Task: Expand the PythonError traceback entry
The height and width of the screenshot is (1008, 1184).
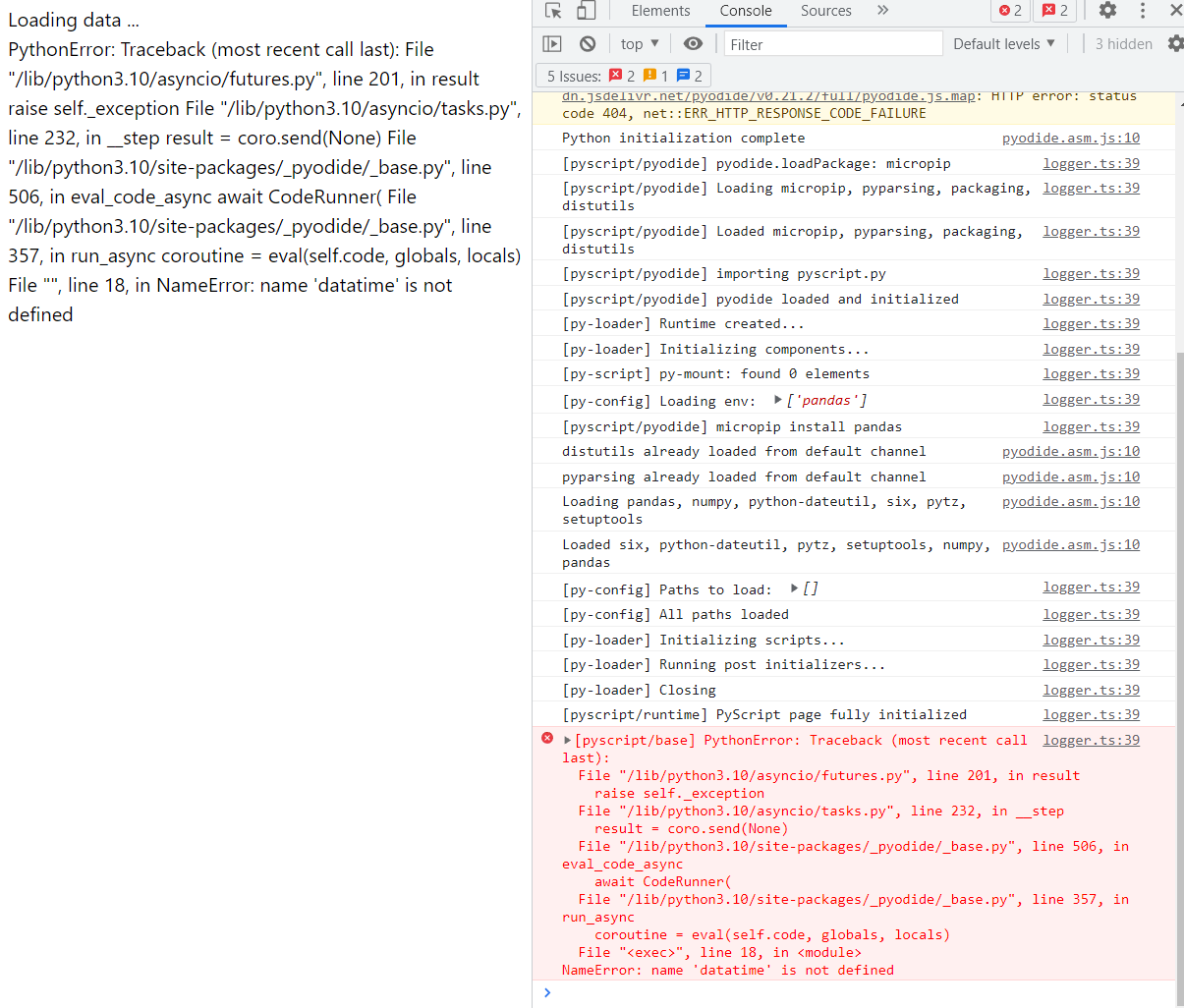Action: tap(567, 741)
